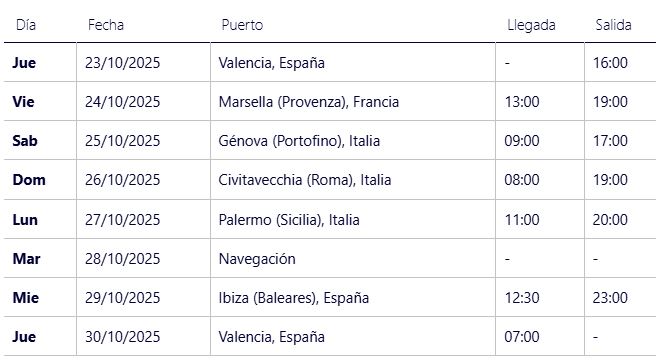Select the Puerto column header
Image resolution: width=656 pixels, height=363 pixels.
[x=242, y=25]
